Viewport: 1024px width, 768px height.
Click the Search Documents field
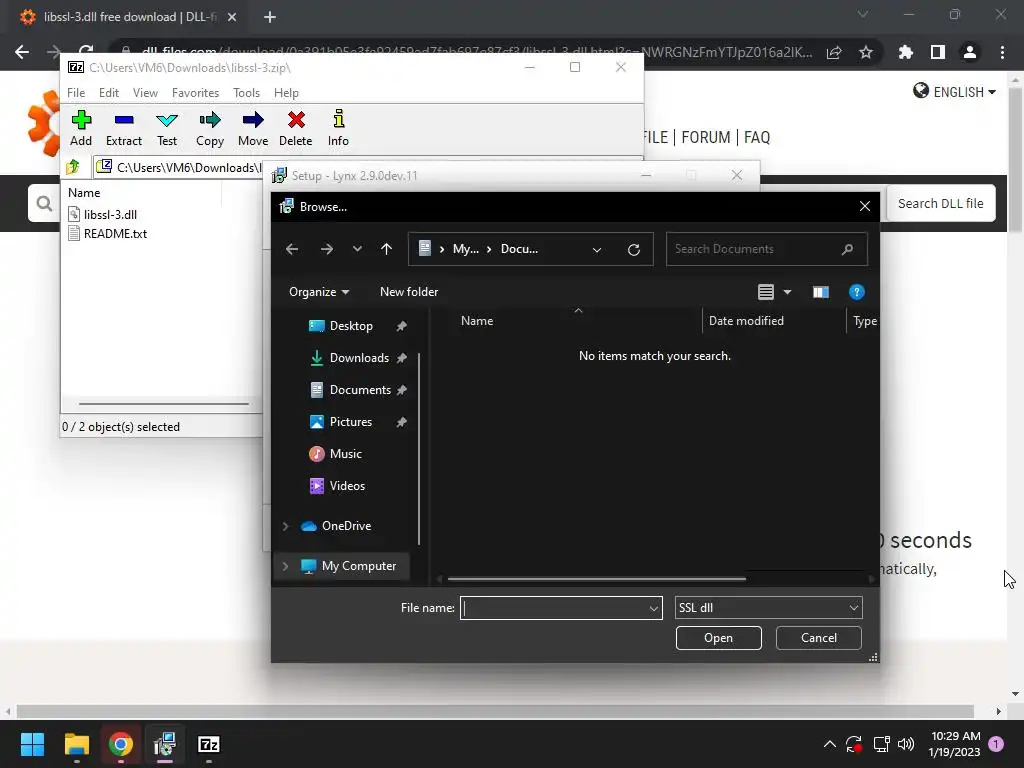[x=767, y=249]
